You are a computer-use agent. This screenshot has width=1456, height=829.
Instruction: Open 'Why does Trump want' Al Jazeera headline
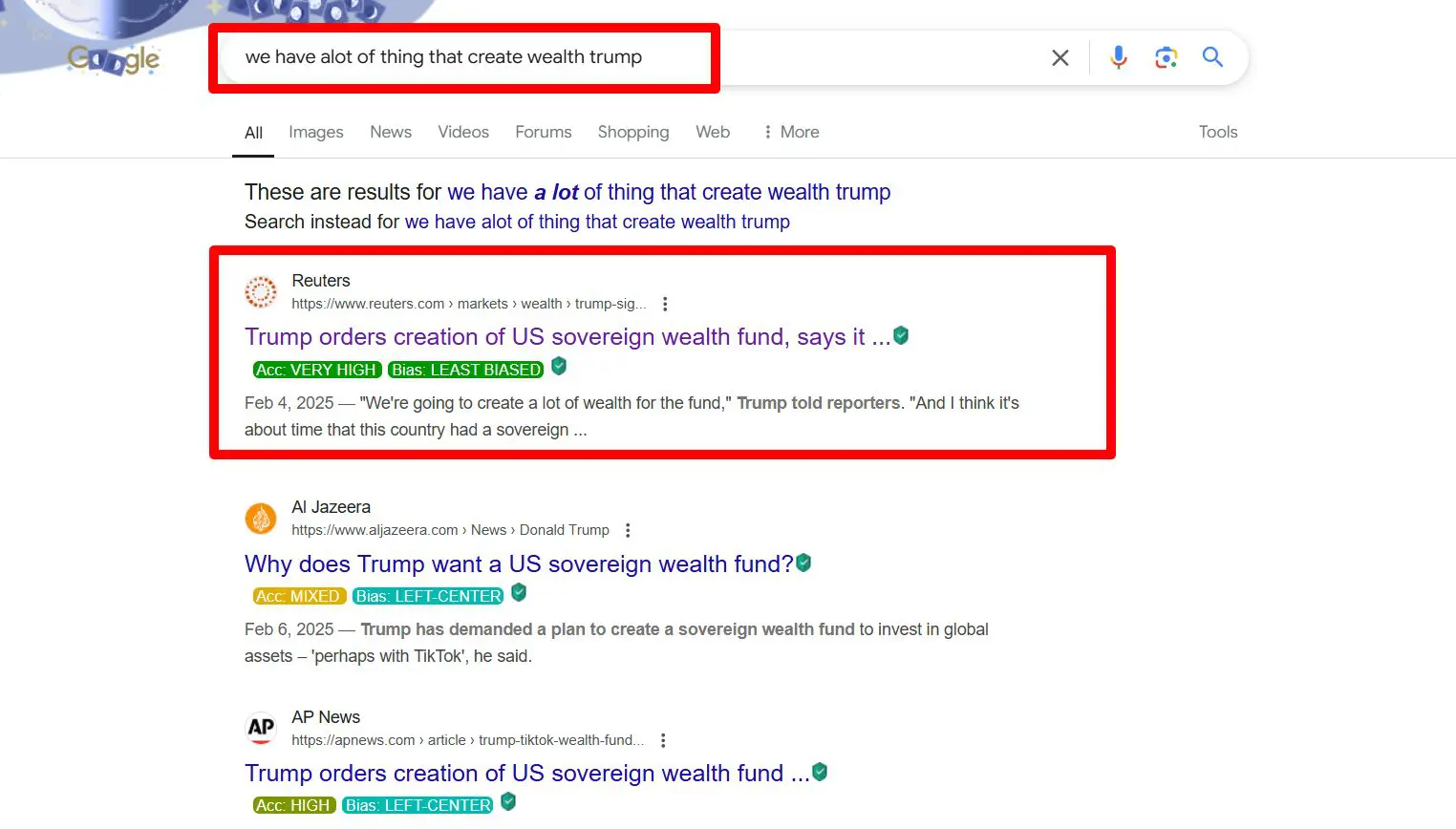pos(519,564)
